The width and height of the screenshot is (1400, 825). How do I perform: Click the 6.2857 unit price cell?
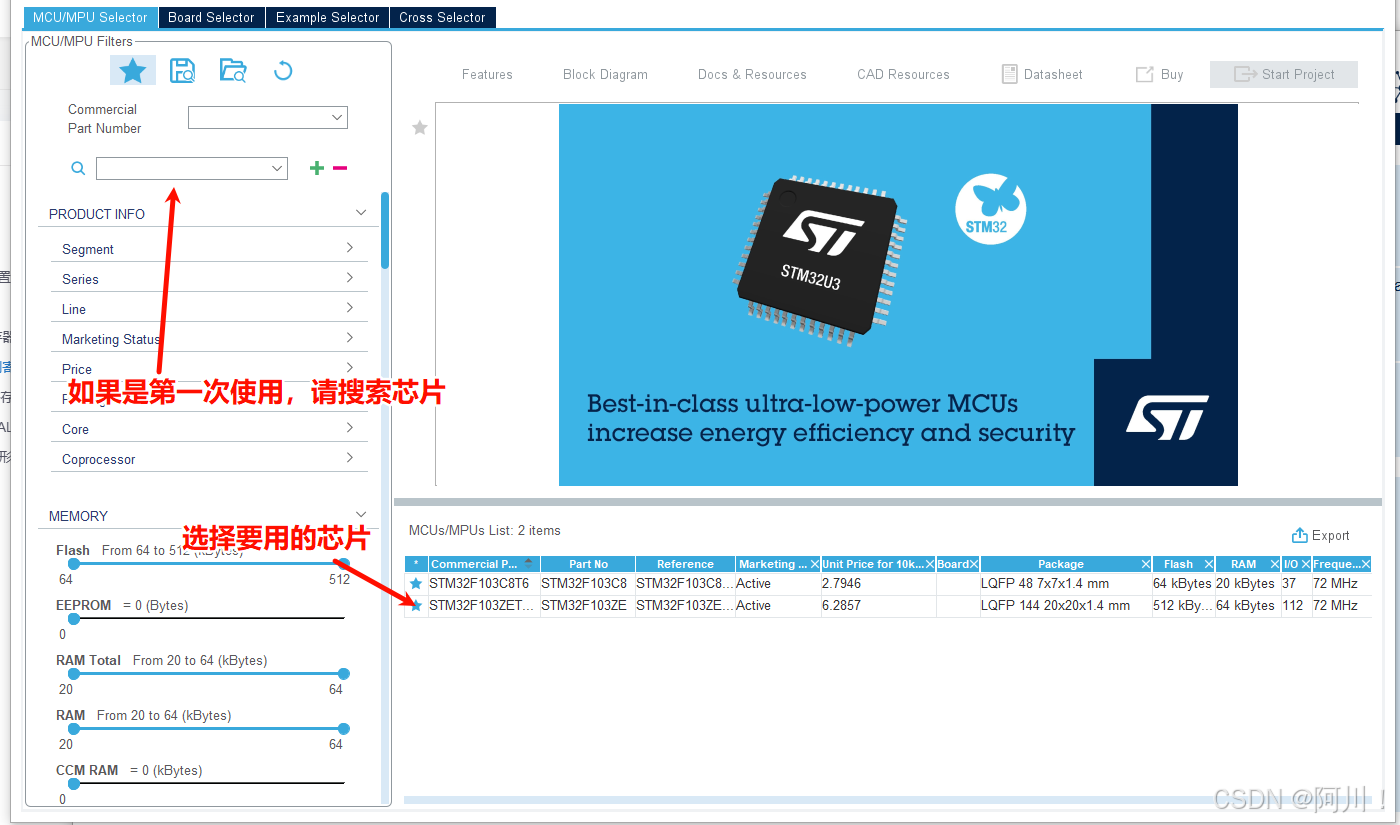point(878,605)
